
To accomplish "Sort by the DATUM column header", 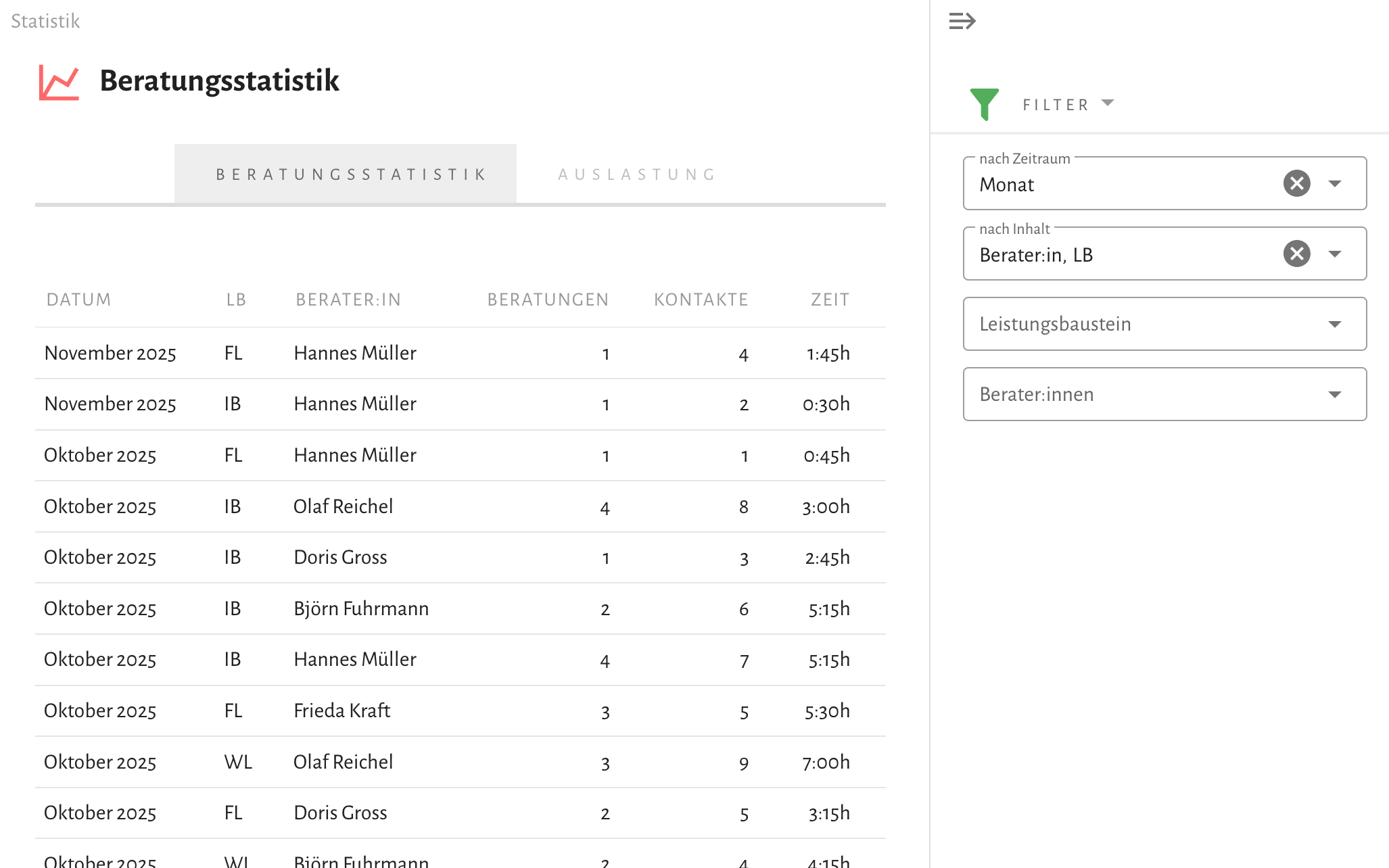I will point(78,299).
